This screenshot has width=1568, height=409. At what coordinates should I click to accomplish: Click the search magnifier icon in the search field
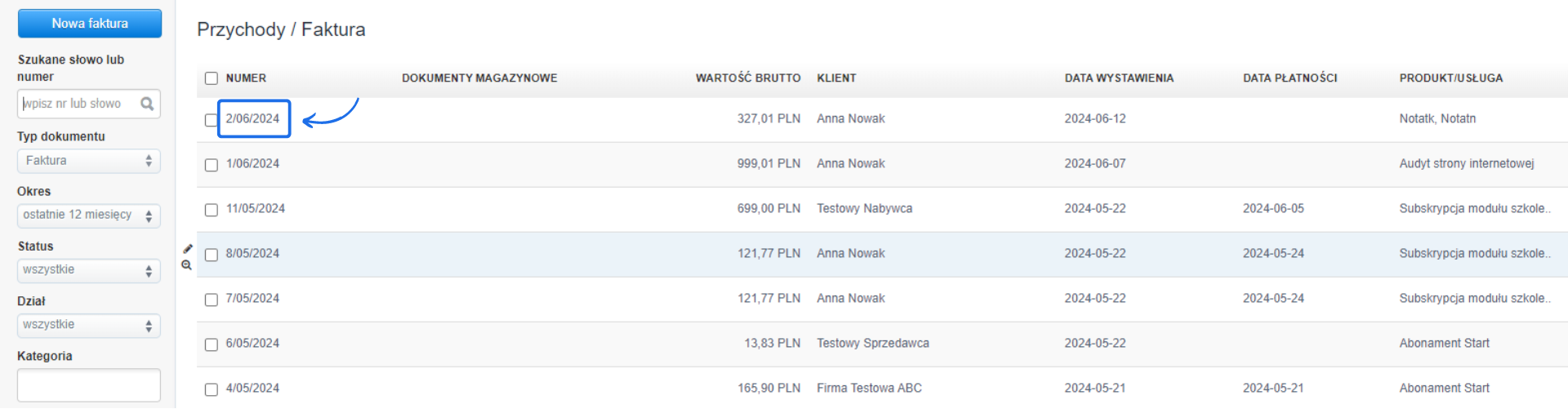click(147, 104)
